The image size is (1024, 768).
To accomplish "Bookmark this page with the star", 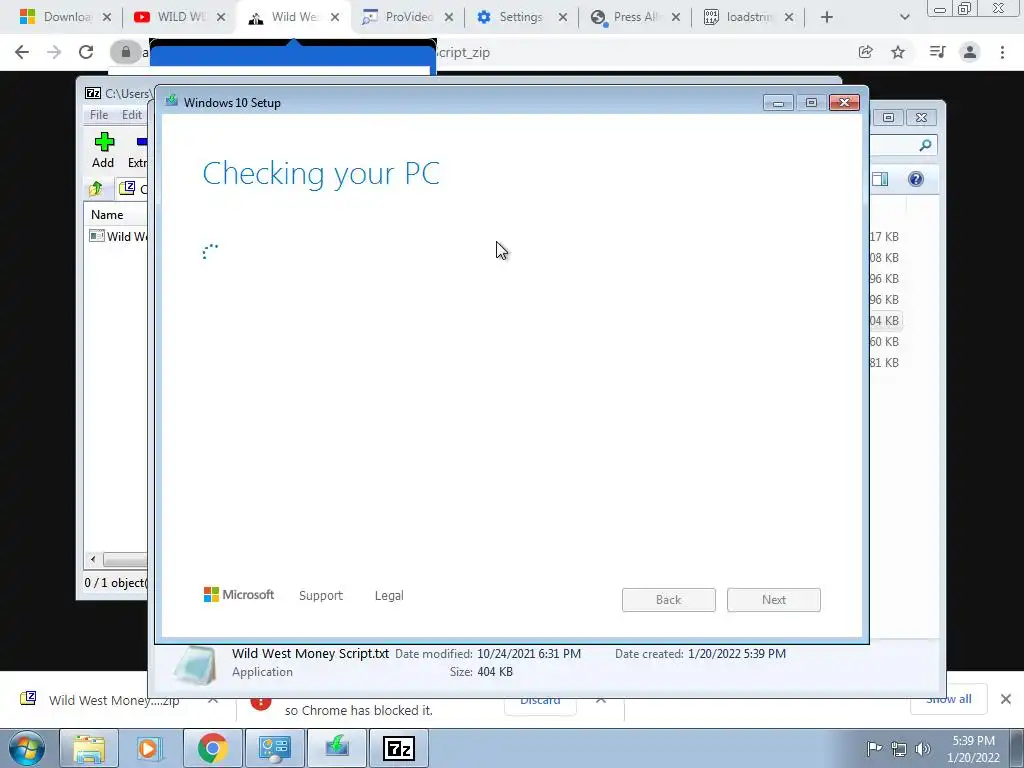I will (x=899, y=52).
